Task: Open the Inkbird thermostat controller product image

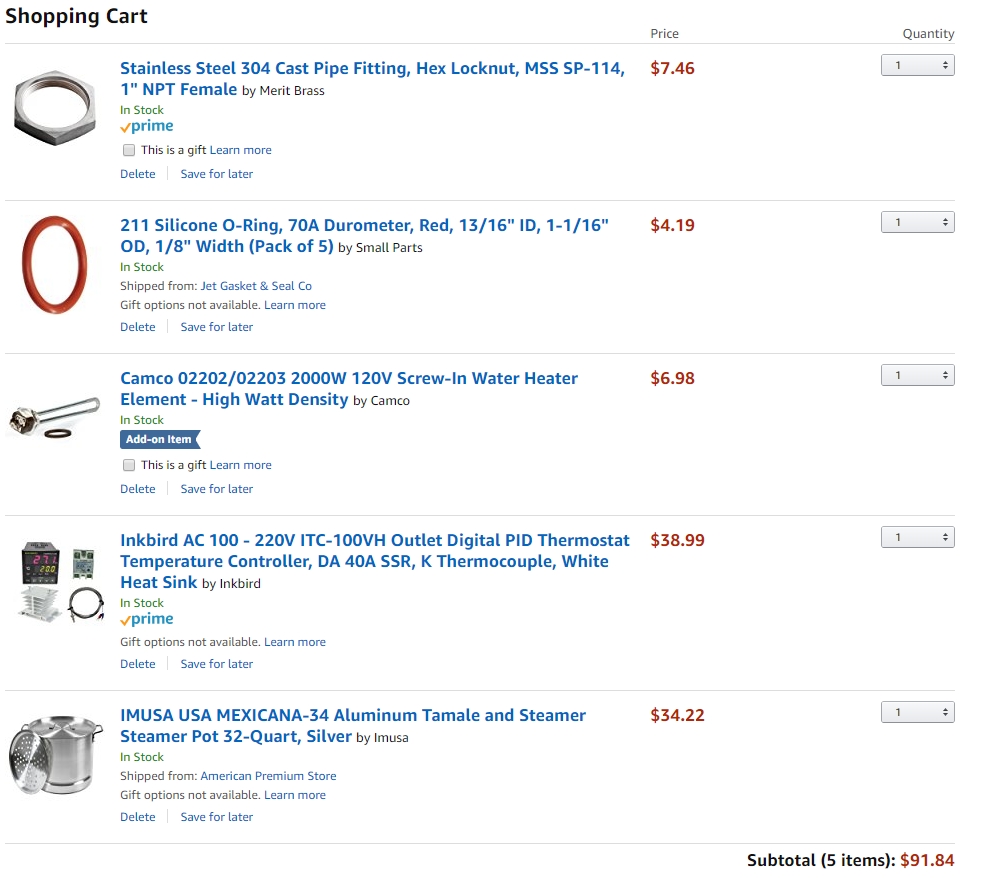Action: click(62, 582)
